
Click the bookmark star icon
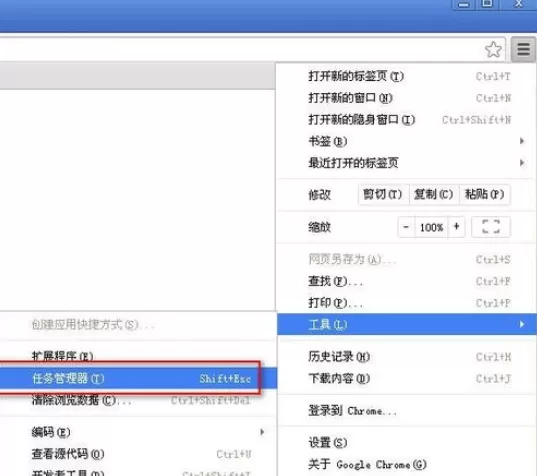tap(494, 50)
